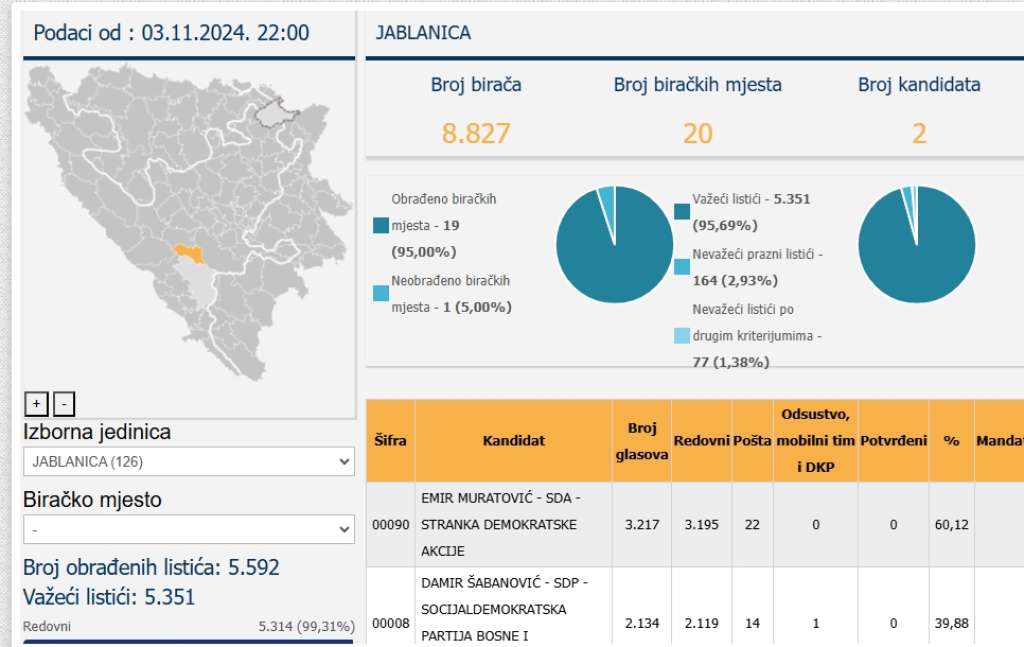1024x647 pixels.
Task: Click the Nevažeći prazni listići legend swatch
Action: (682, 266)
